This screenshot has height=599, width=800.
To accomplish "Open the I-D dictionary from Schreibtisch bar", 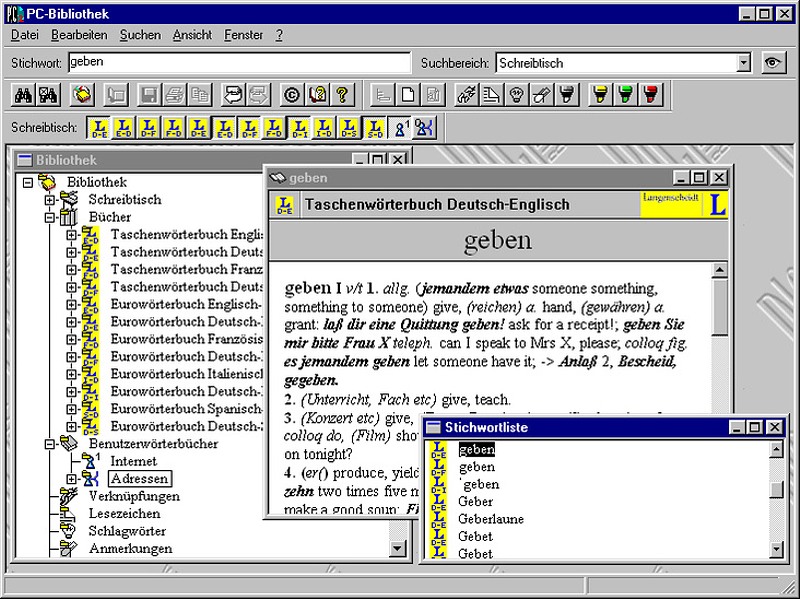I will coord(324,128).
